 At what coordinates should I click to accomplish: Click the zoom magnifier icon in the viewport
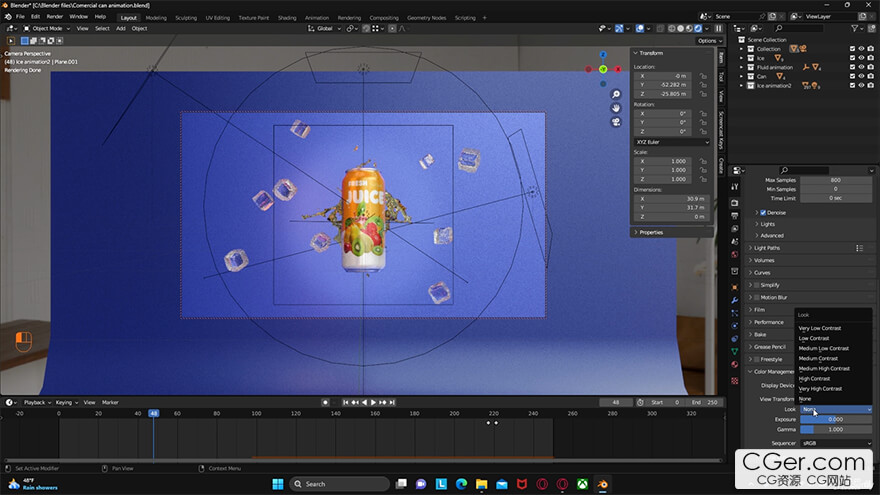pyautogui.click(x=616, y=94)
